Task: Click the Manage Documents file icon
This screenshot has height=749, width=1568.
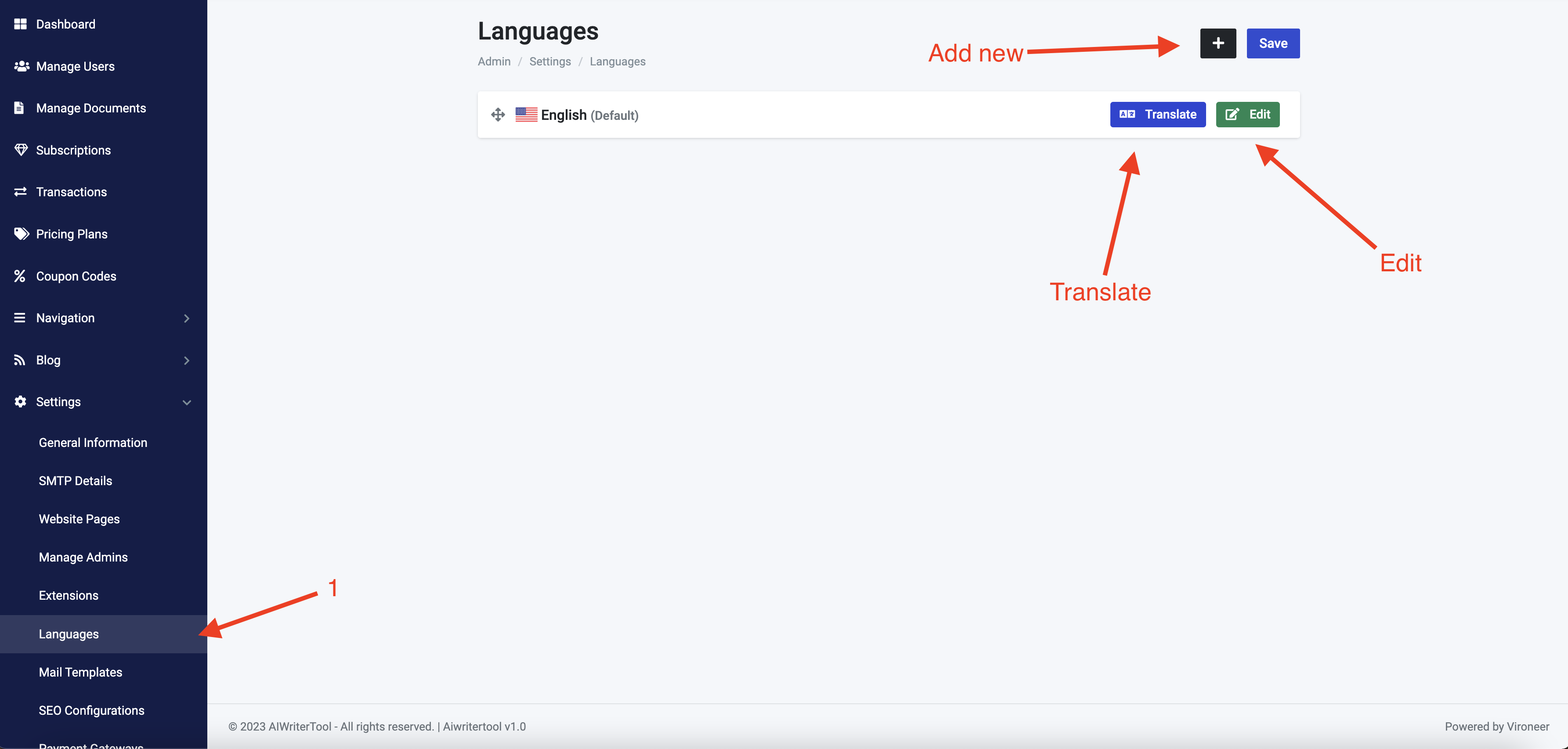Action: click(x=19, y=108)
